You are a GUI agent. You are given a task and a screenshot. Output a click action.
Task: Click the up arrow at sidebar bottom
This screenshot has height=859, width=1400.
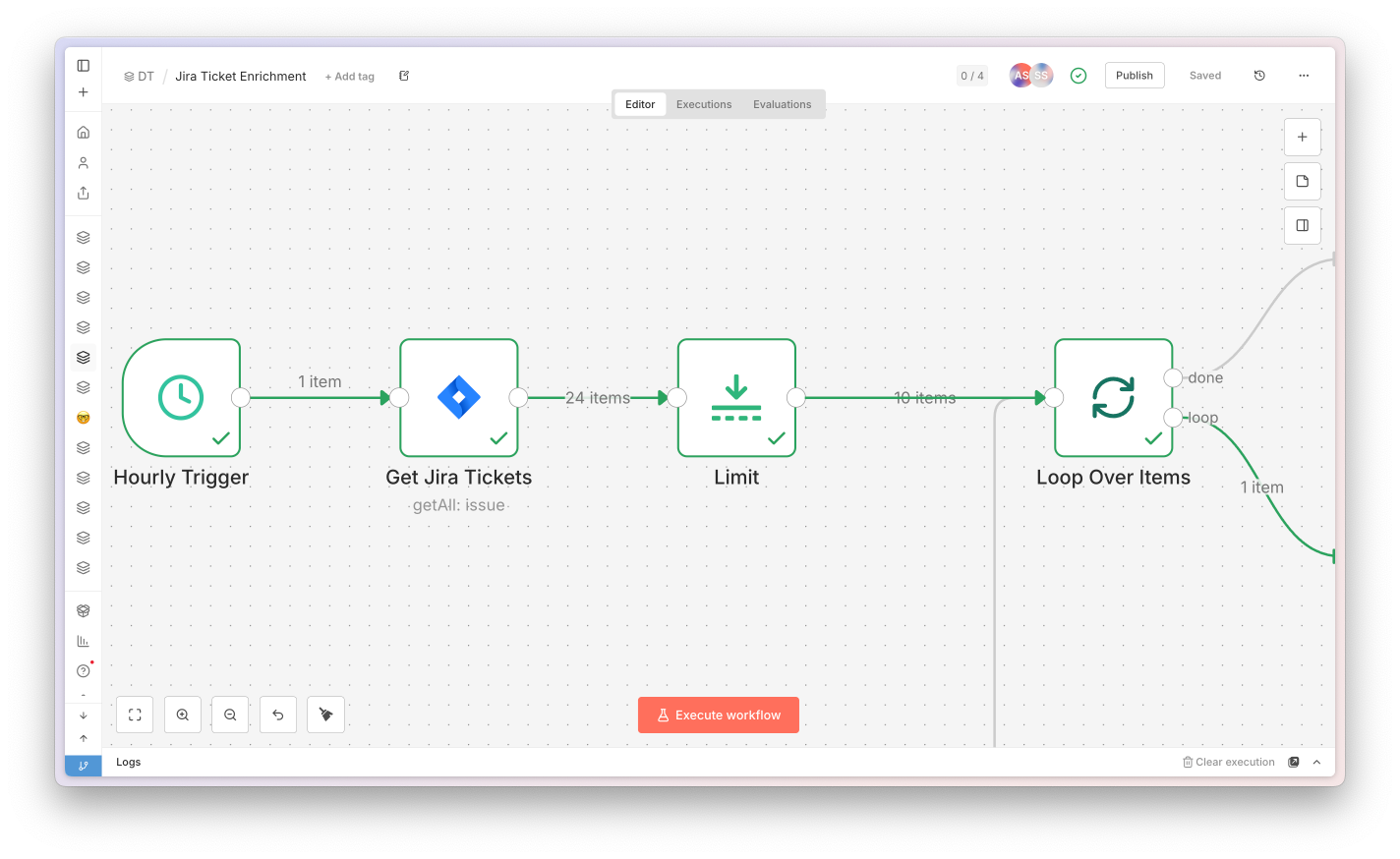point(84,738)
